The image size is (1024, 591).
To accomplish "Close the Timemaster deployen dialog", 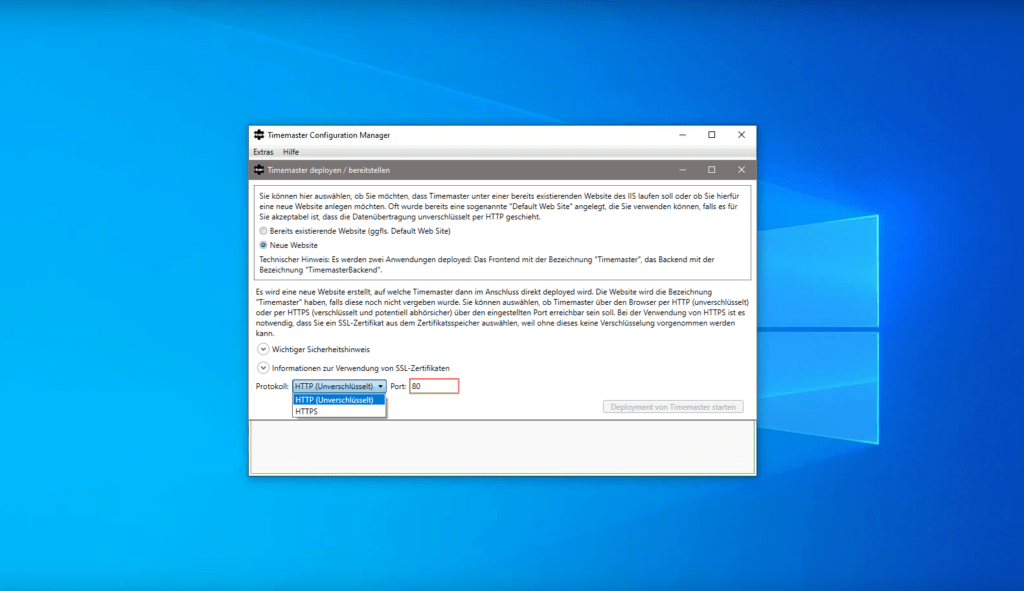I will 741,170.
